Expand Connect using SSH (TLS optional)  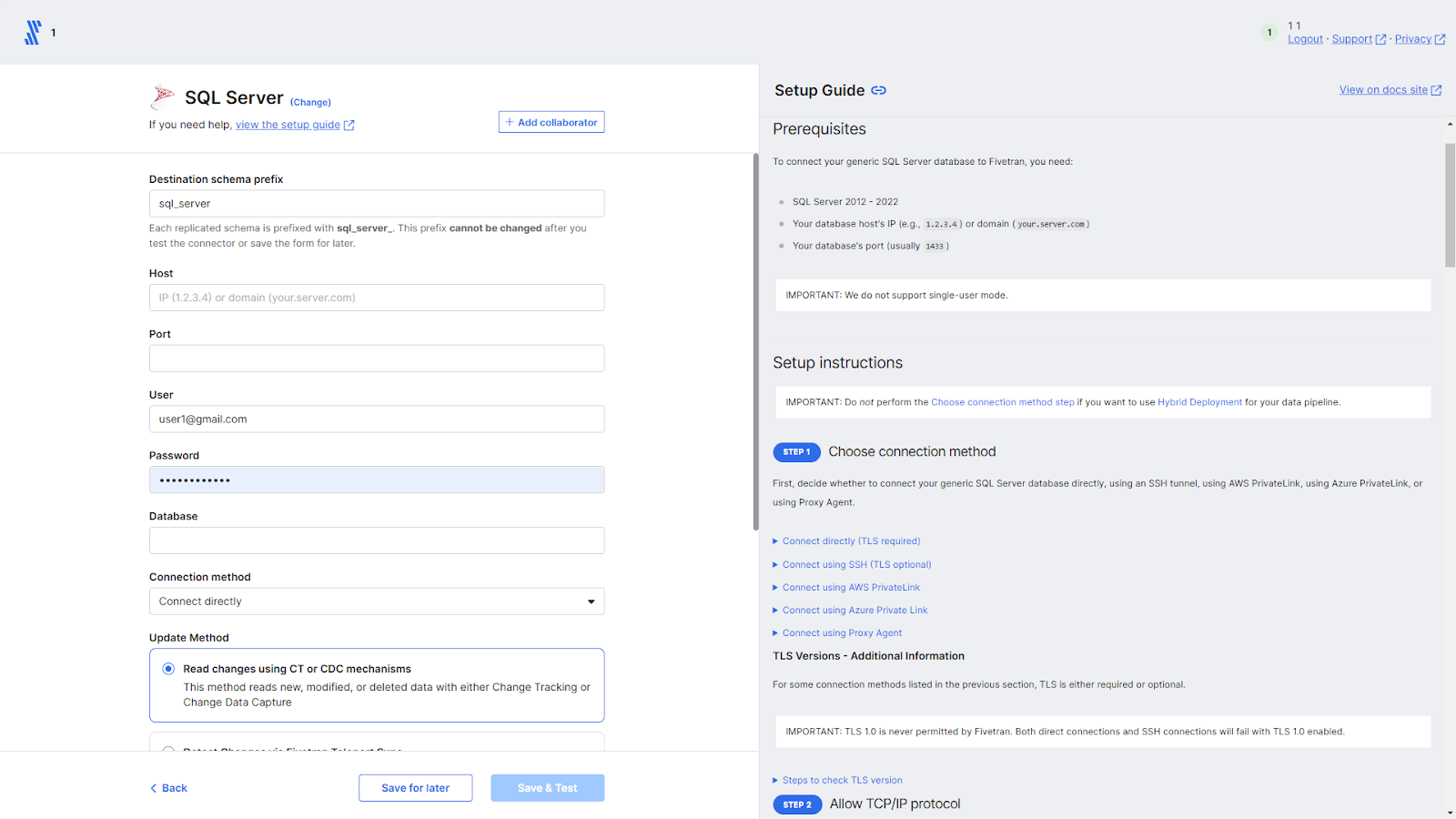click(856, 565)
